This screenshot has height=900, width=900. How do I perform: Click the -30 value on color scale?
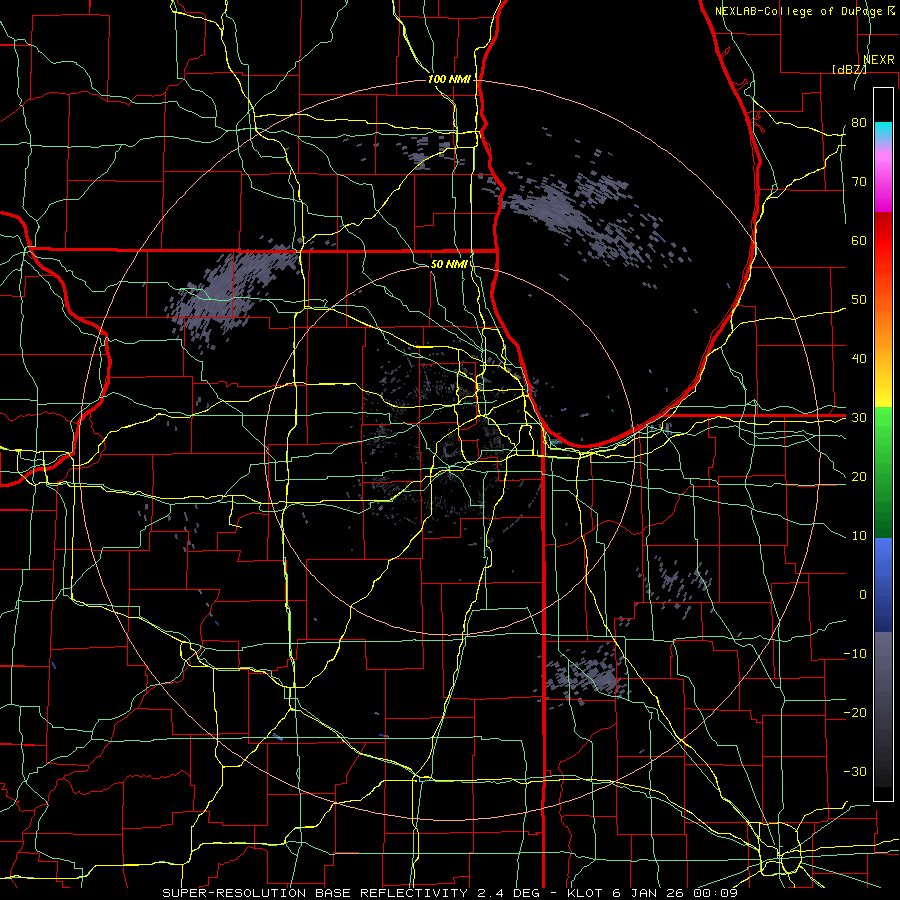(x=855, y=772)
